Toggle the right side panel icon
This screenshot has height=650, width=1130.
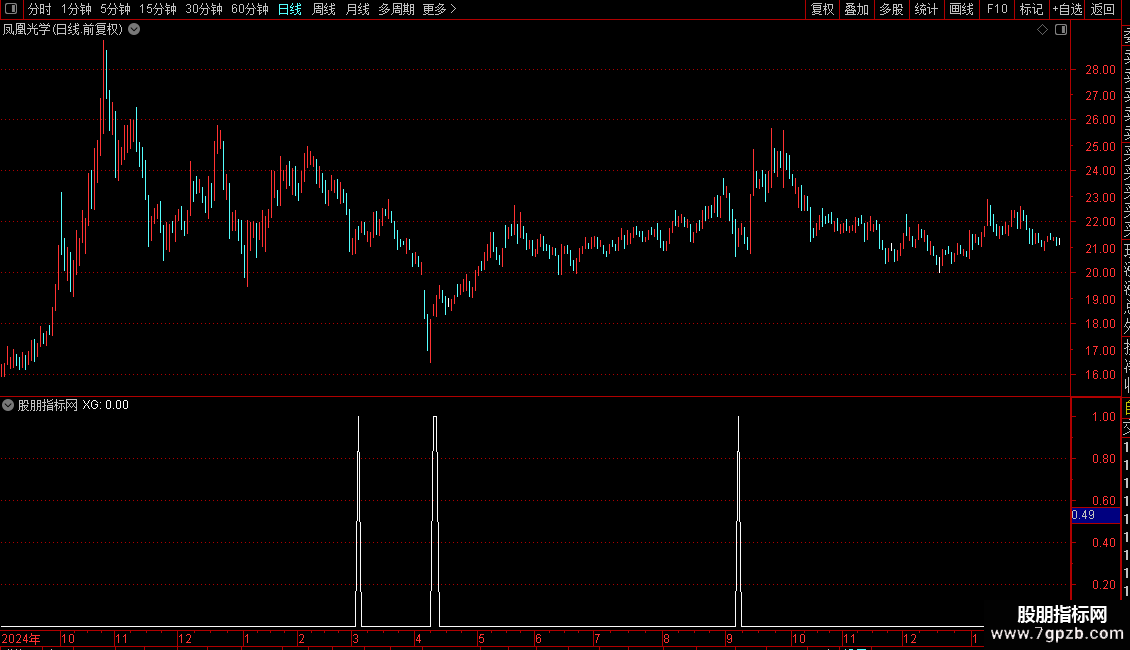click(1061, 30)
